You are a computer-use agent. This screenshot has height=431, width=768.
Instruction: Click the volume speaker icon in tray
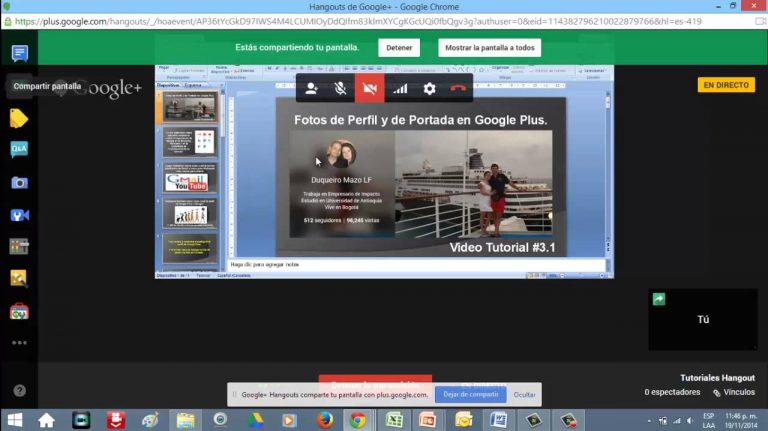pos(690,421)
